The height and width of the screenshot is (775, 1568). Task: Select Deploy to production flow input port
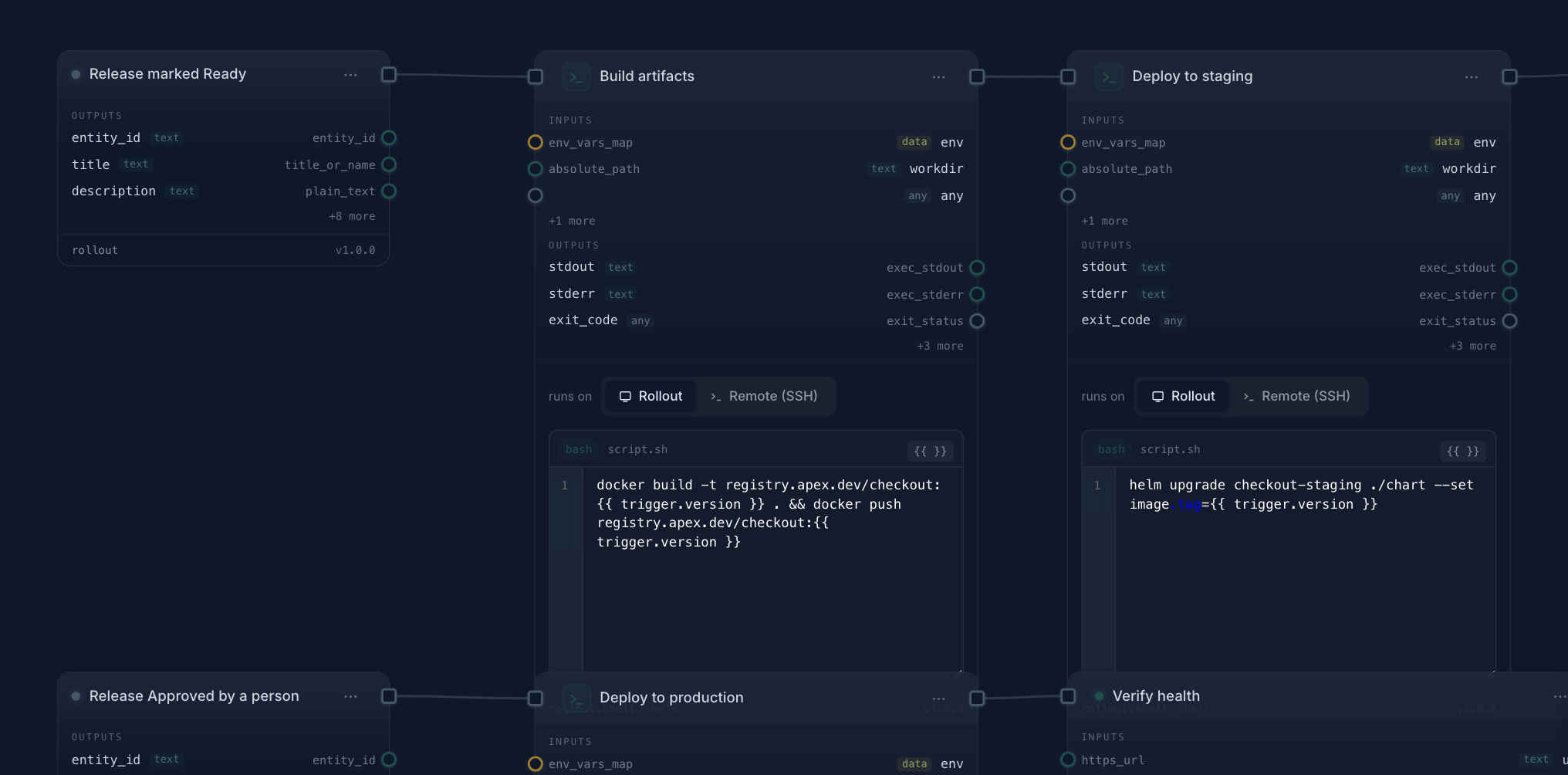point(536,699)
